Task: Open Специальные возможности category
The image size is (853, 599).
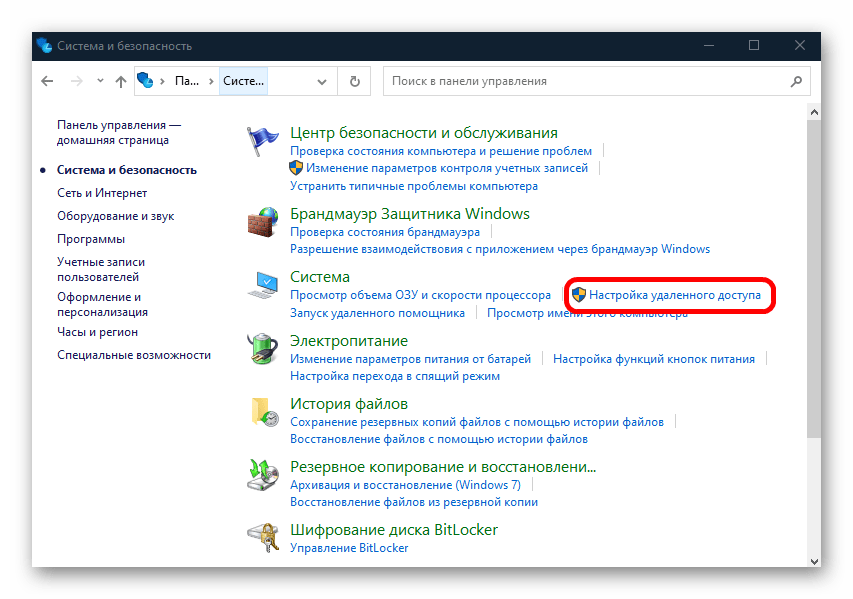Action: click(x=134, y=355)
